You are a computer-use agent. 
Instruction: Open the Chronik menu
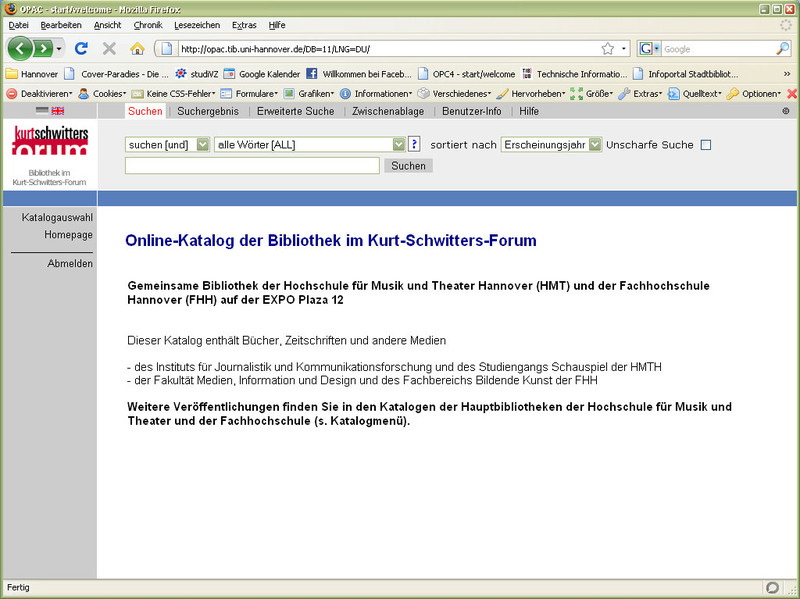148,25
